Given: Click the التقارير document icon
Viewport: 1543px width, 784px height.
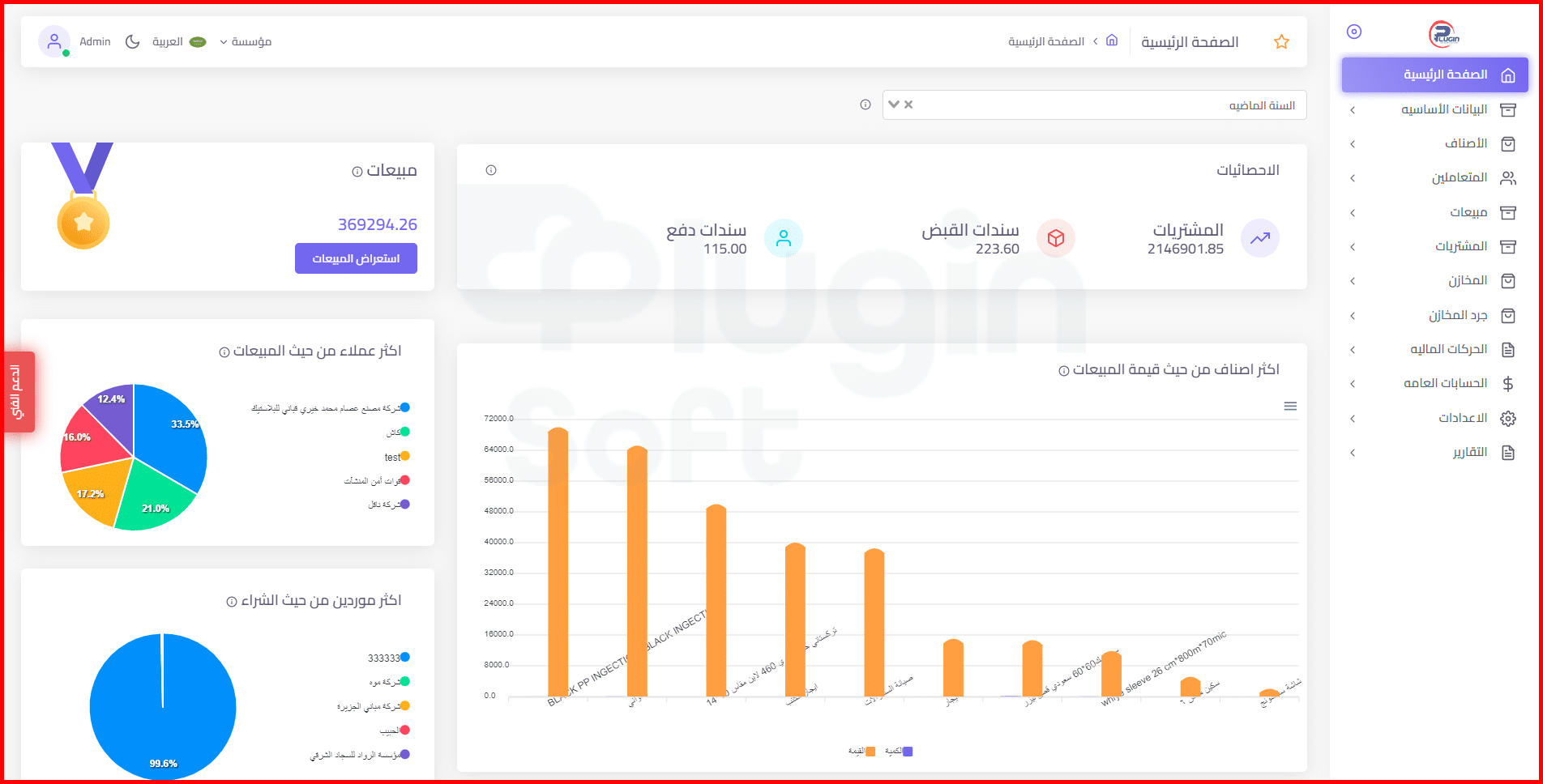Looking at the screenshot, I should click(1508, 453).
